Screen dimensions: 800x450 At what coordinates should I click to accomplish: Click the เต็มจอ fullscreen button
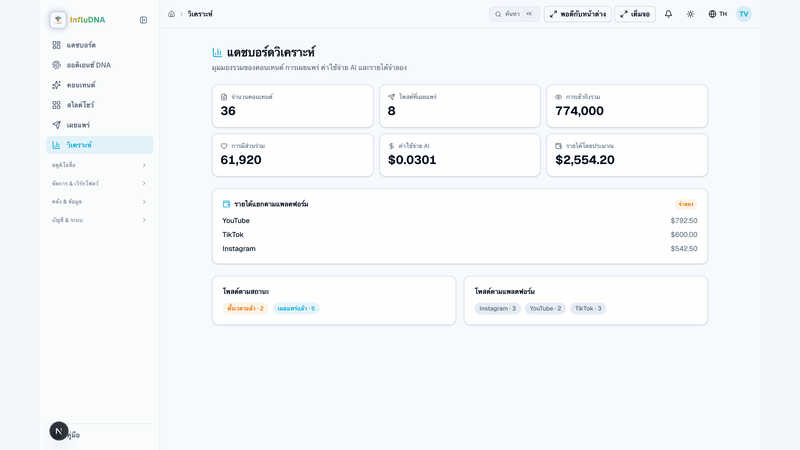pos(635,14)
